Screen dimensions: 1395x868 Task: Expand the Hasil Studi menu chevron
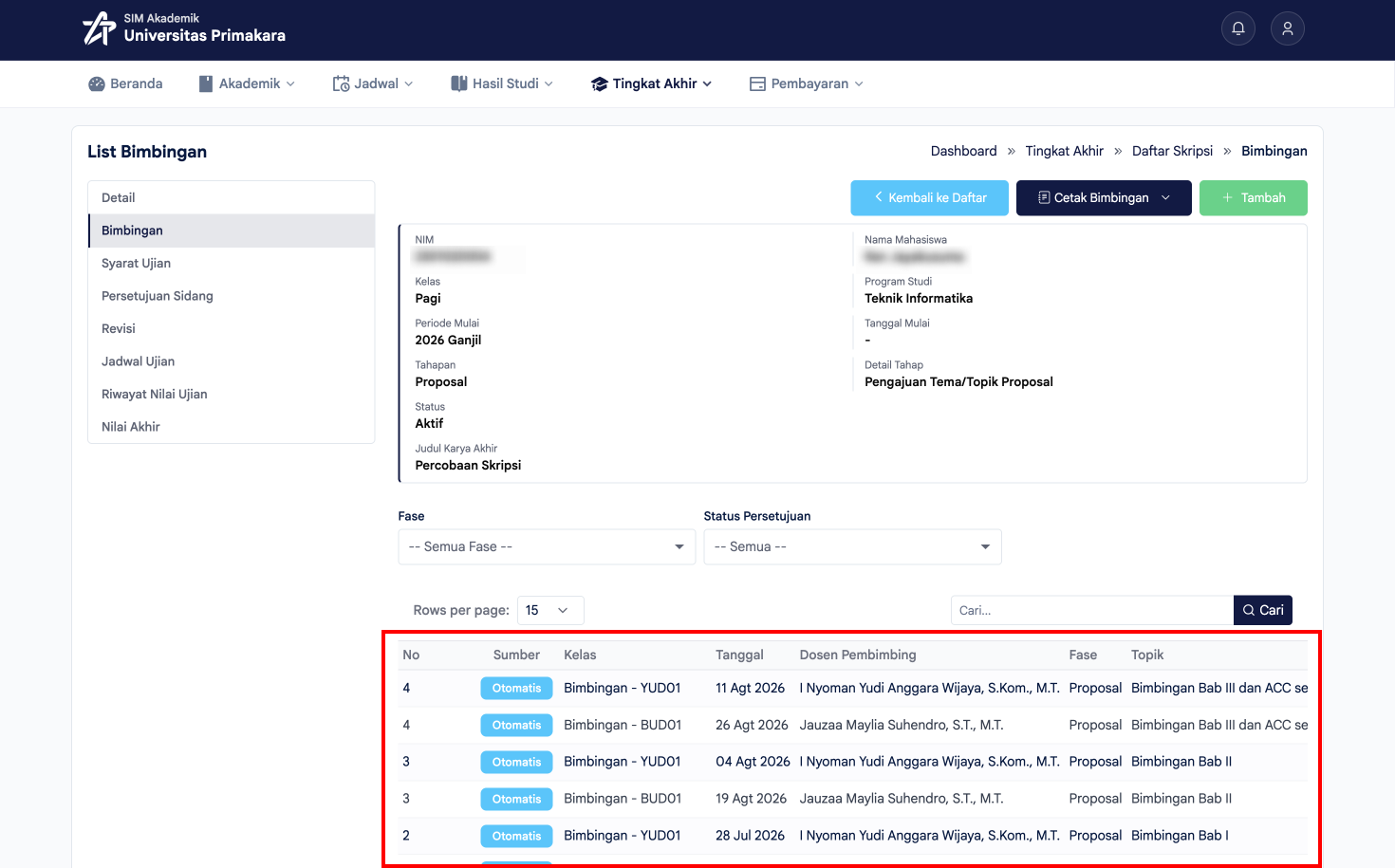[x=549, y=83]
